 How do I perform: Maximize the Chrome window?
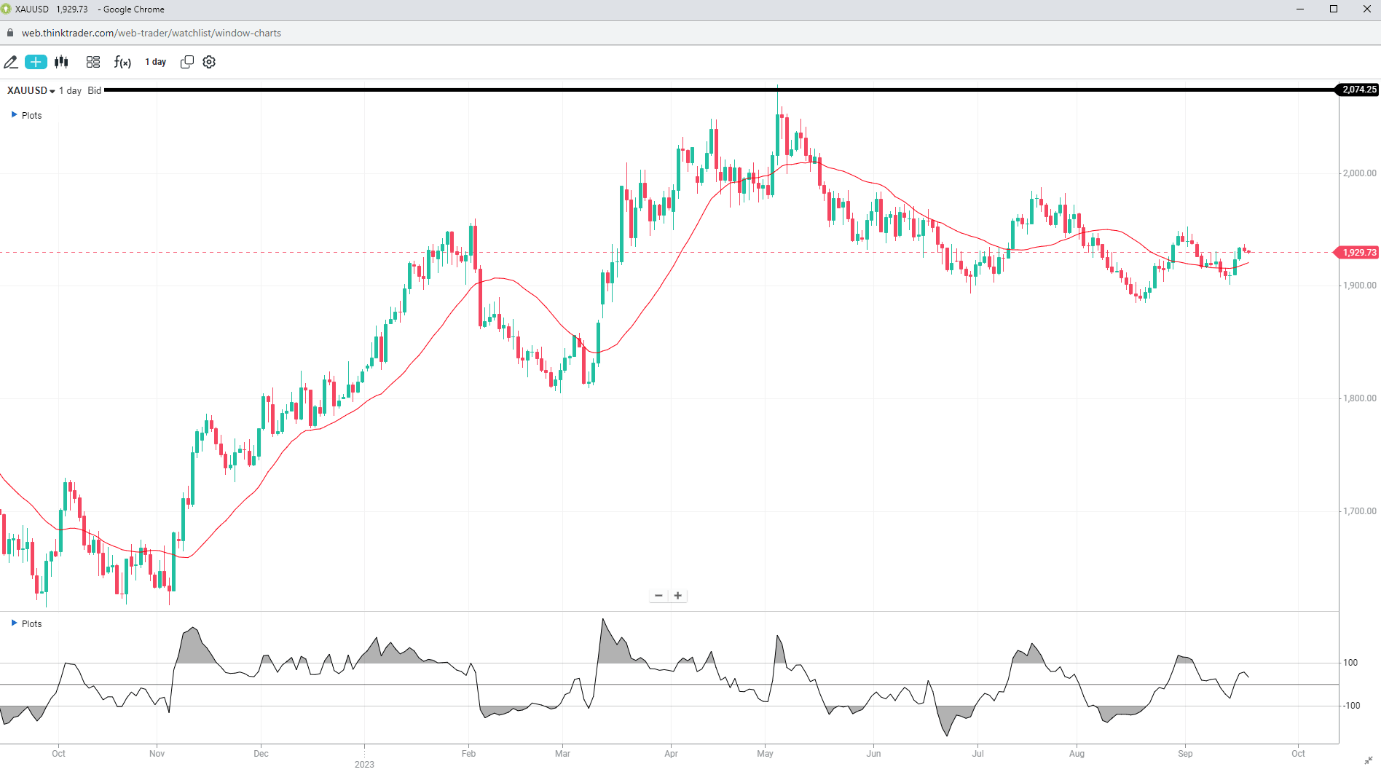[1333, 8]
